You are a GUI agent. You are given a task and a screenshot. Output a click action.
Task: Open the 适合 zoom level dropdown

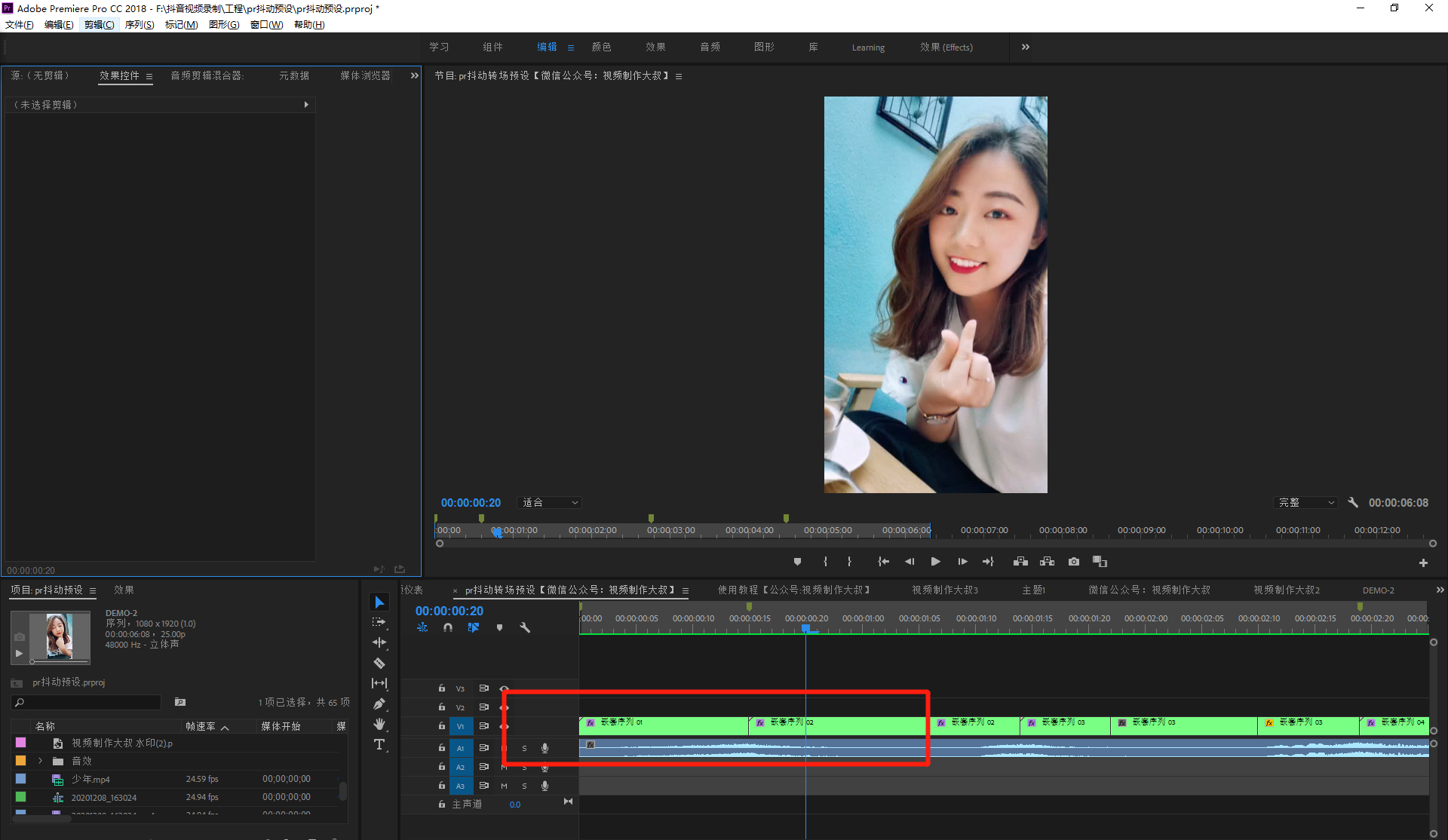[x=550, y=503]
